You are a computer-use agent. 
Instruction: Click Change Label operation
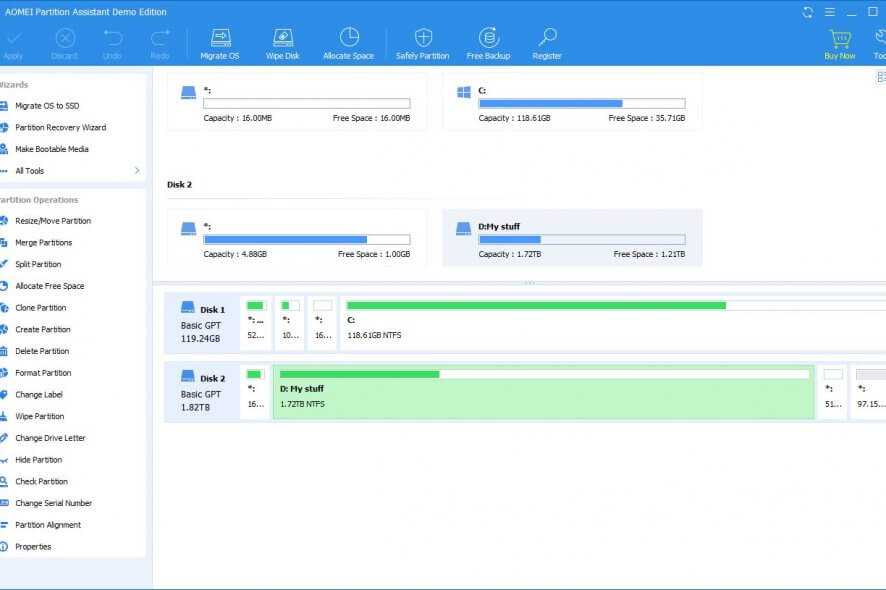point(38,395)
